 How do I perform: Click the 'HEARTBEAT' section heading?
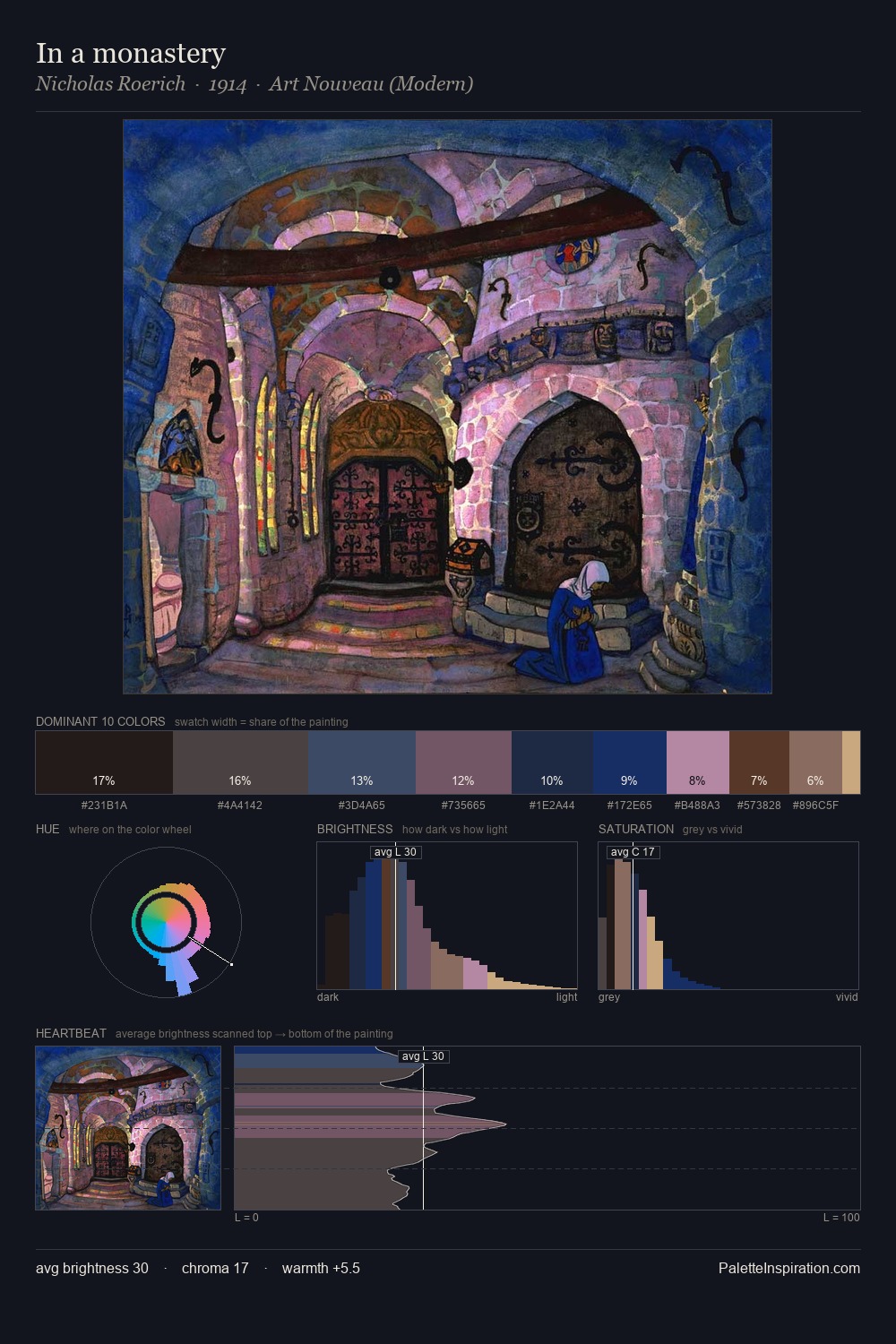coord(71,1033)
